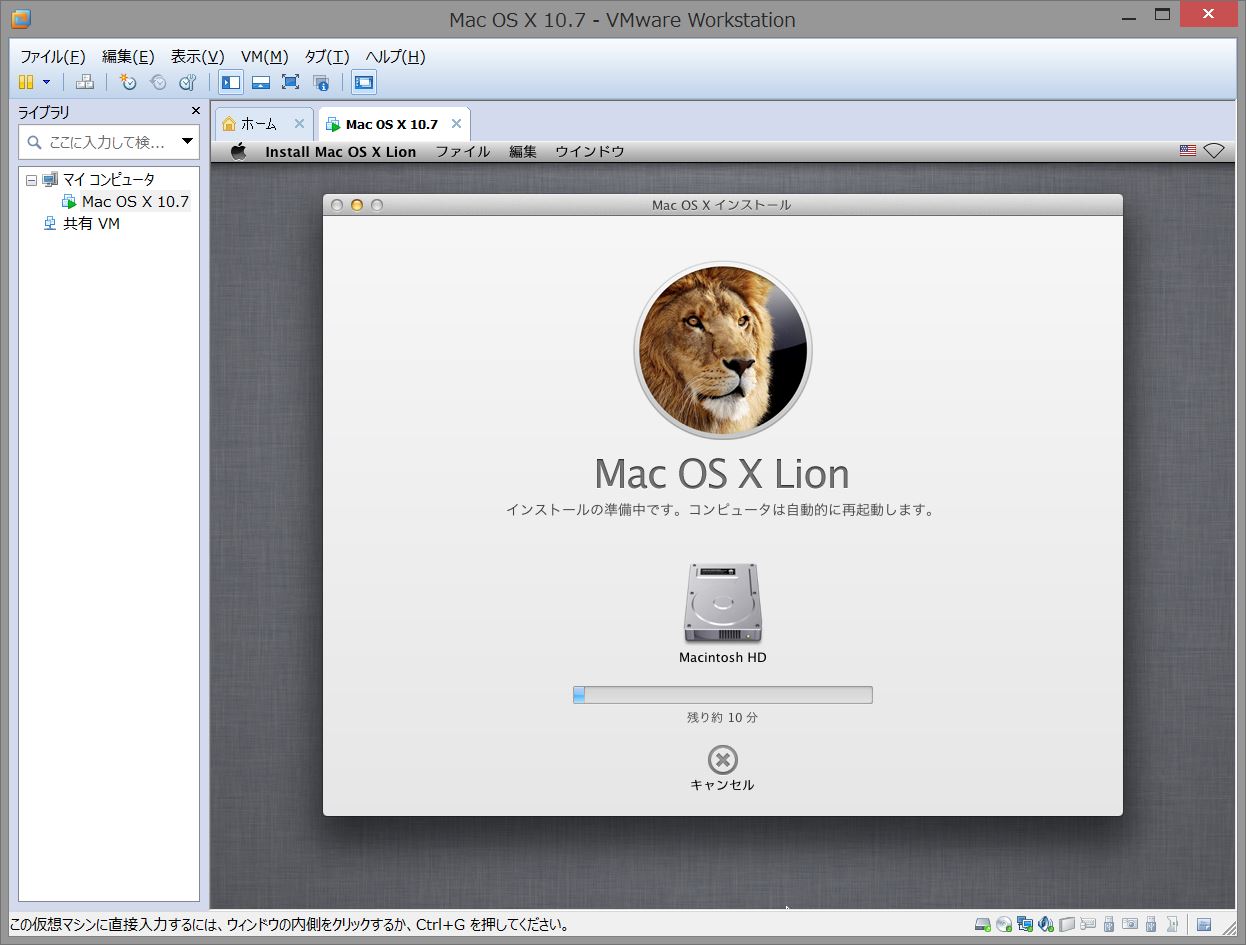The image size is (1246, 945).
Task: Click the 残り約 10 分 remaining time text
Action: pos(723,718)
